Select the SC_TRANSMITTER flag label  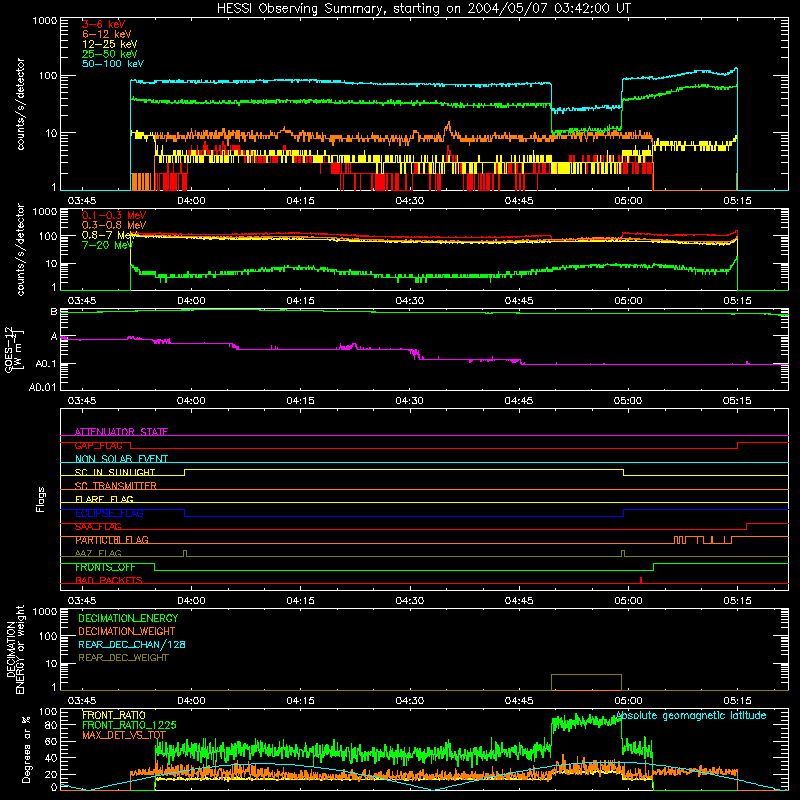[x=115, y=485]
